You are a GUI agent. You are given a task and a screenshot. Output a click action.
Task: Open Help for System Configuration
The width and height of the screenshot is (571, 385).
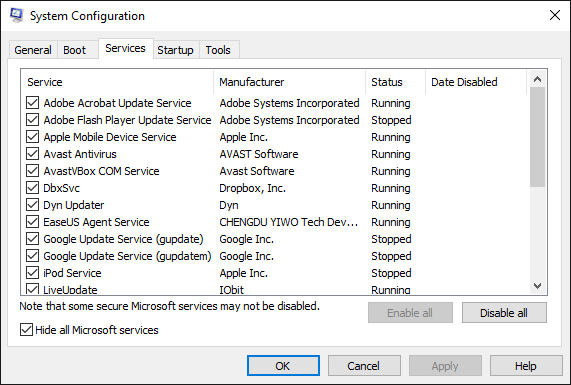[x=526, y=366]
